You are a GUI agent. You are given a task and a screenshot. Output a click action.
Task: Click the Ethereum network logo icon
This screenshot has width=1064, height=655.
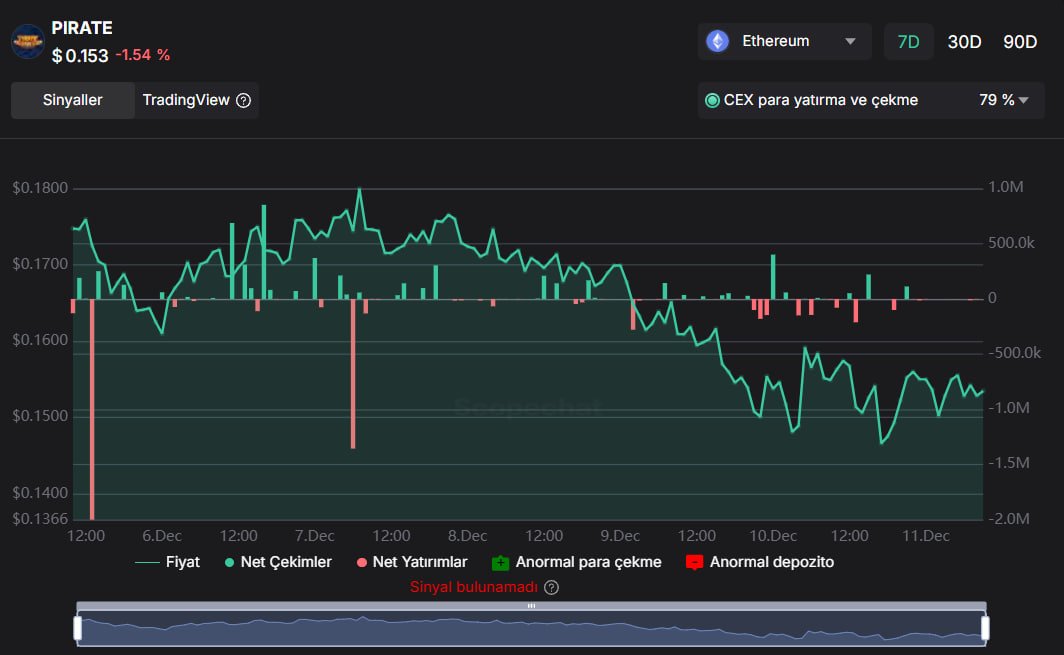point(717,41)
